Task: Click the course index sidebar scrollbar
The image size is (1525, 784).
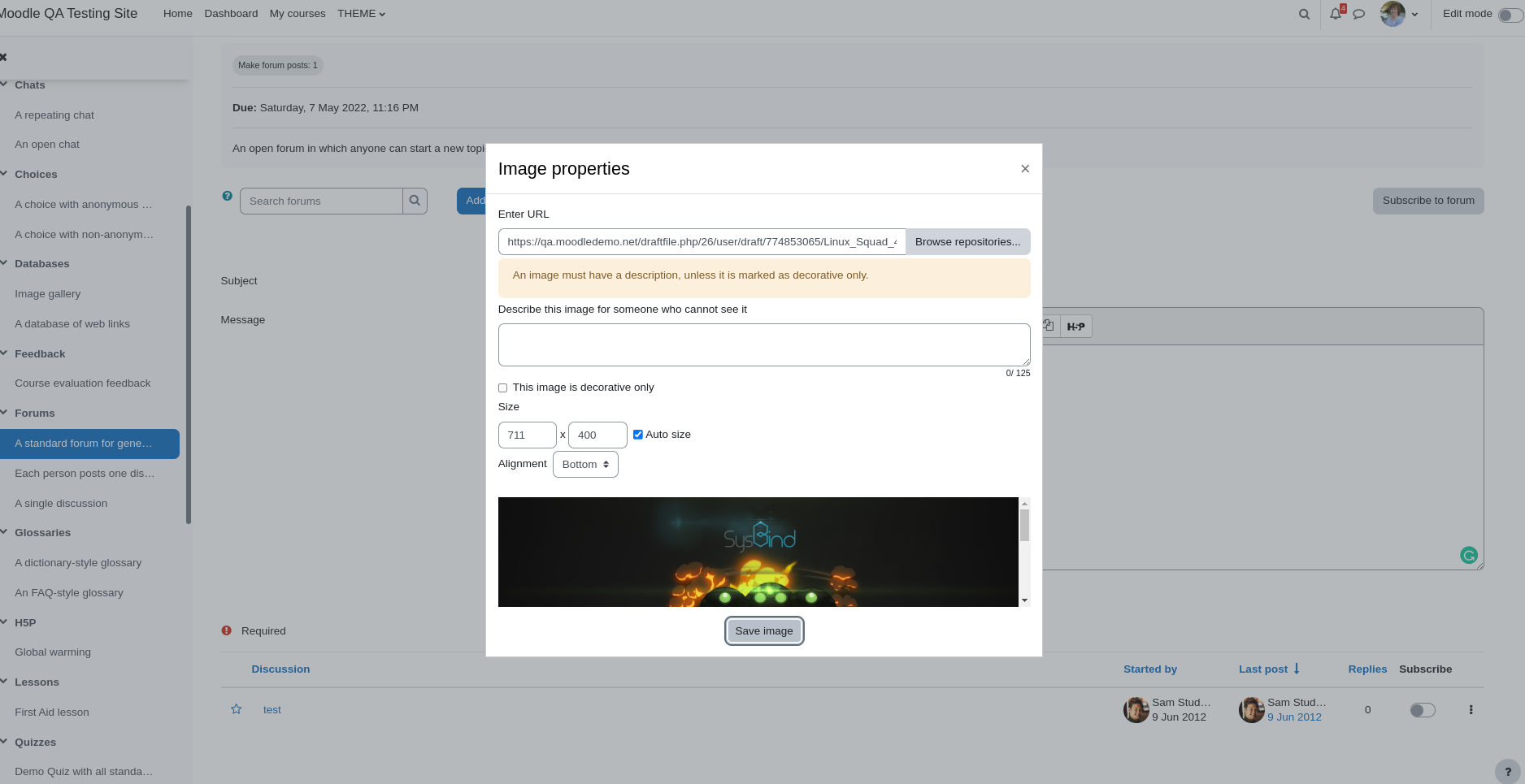Action: point(189,365)
